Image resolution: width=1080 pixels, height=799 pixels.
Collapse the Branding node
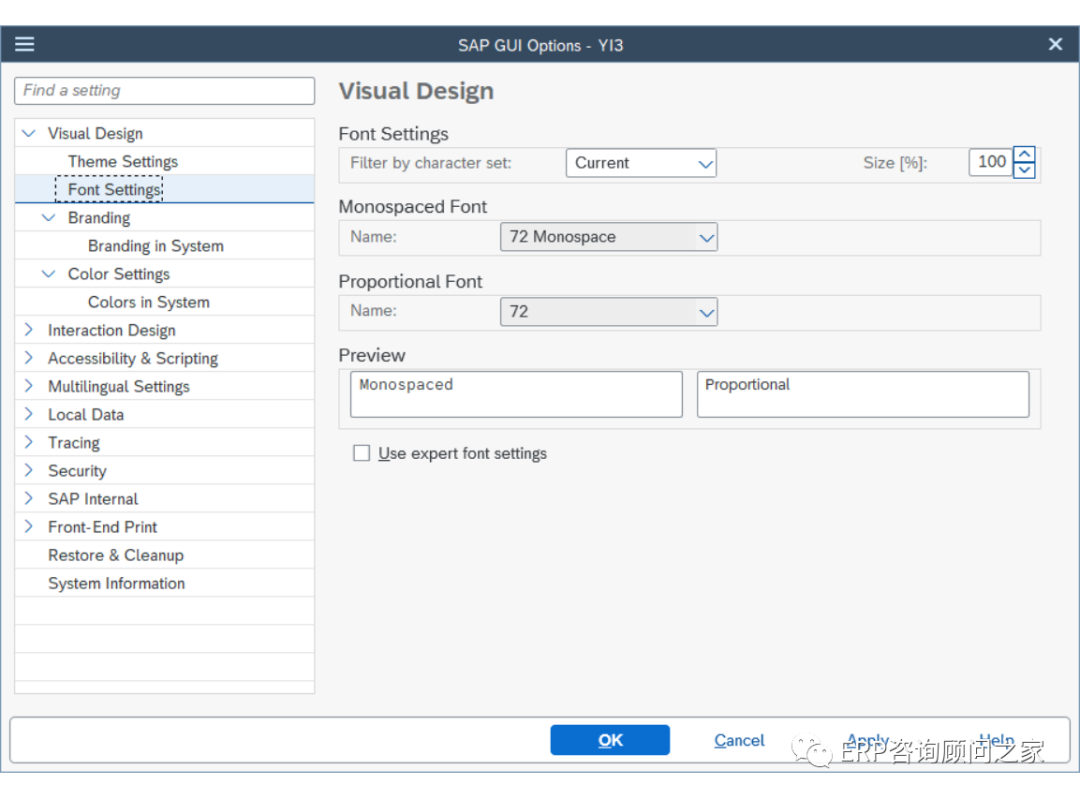46,217
